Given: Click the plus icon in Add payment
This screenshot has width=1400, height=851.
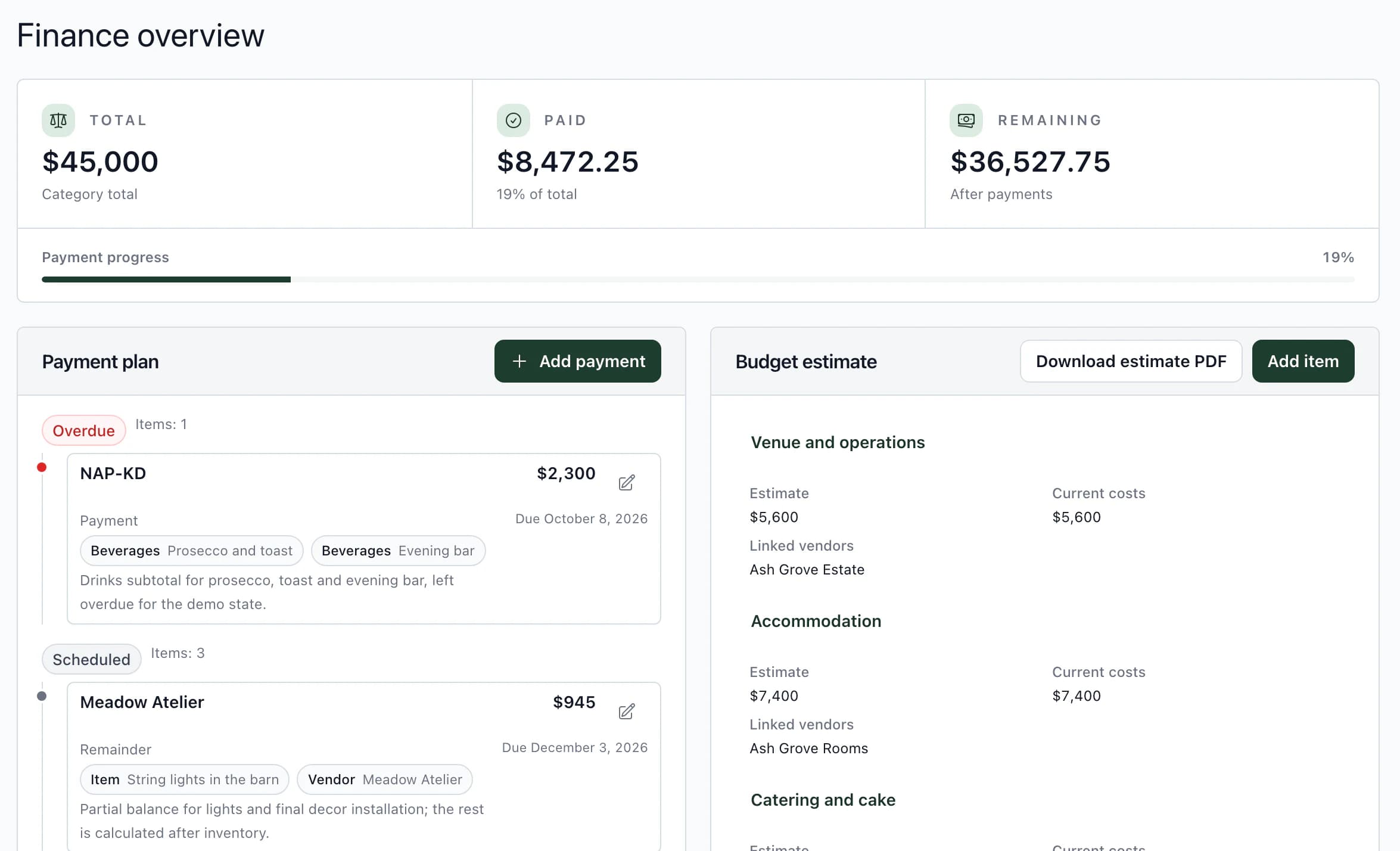Looking at the screenshot, I should click(x=519, y=361).
